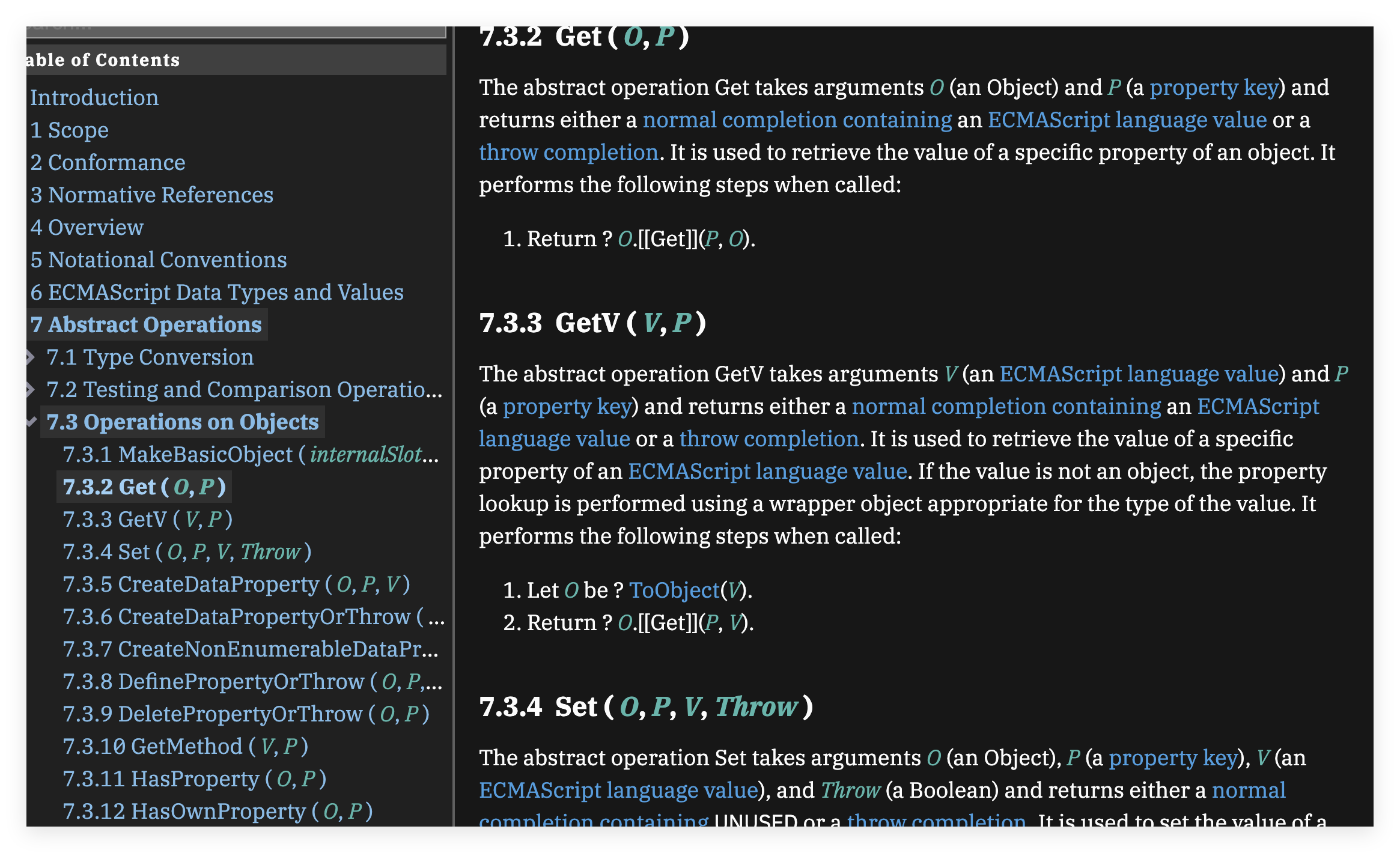Open 'throw completion' link under Get section

[568, 153]
